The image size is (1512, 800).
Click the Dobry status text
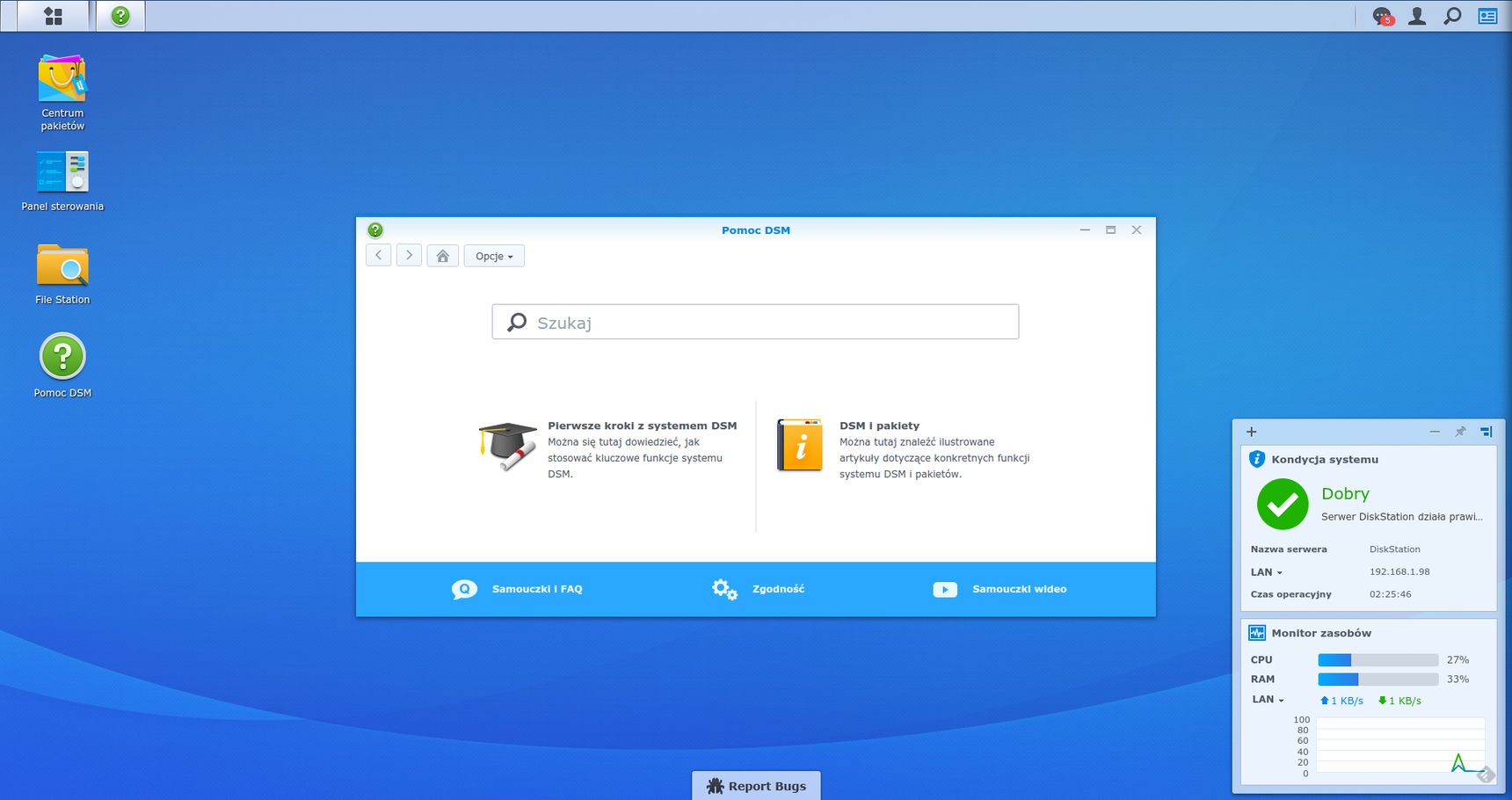click(1345, 494)
